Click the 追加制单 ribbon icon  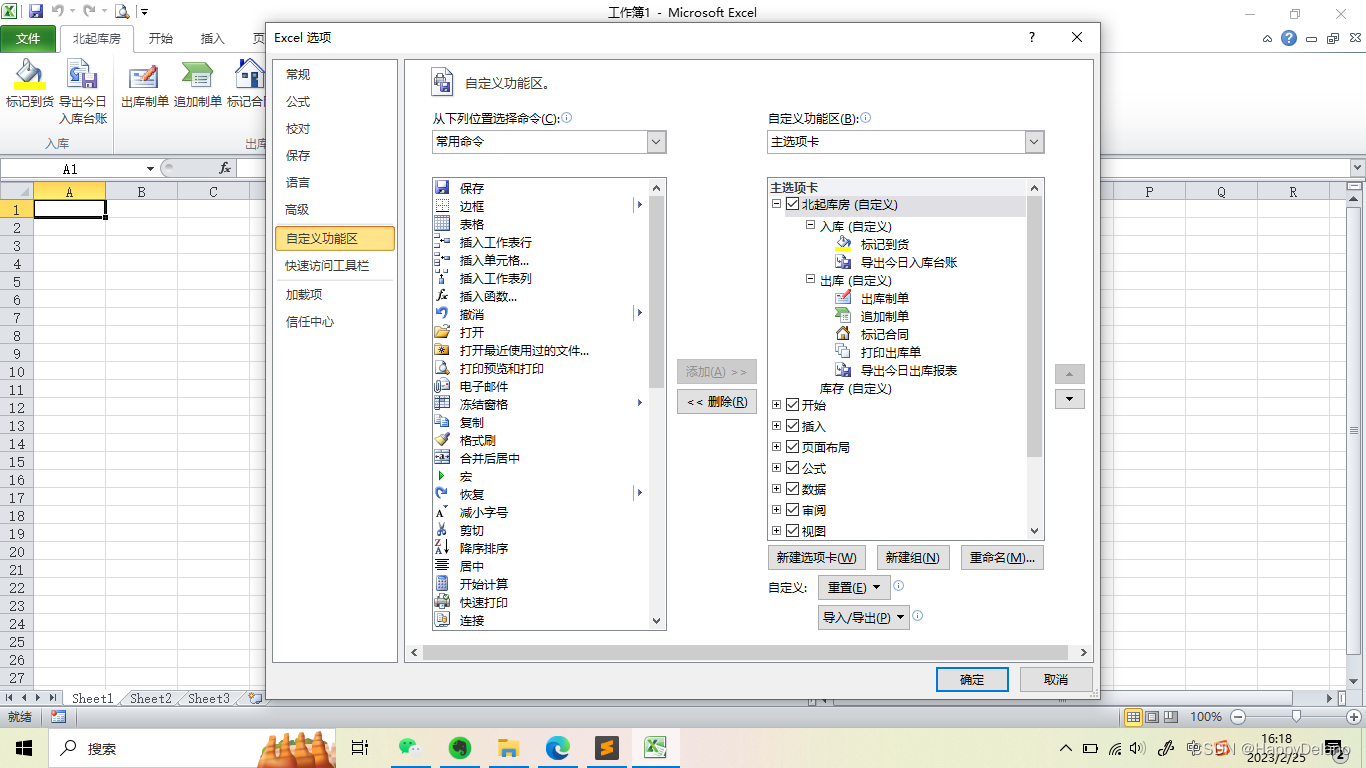(x=198, y=84)
